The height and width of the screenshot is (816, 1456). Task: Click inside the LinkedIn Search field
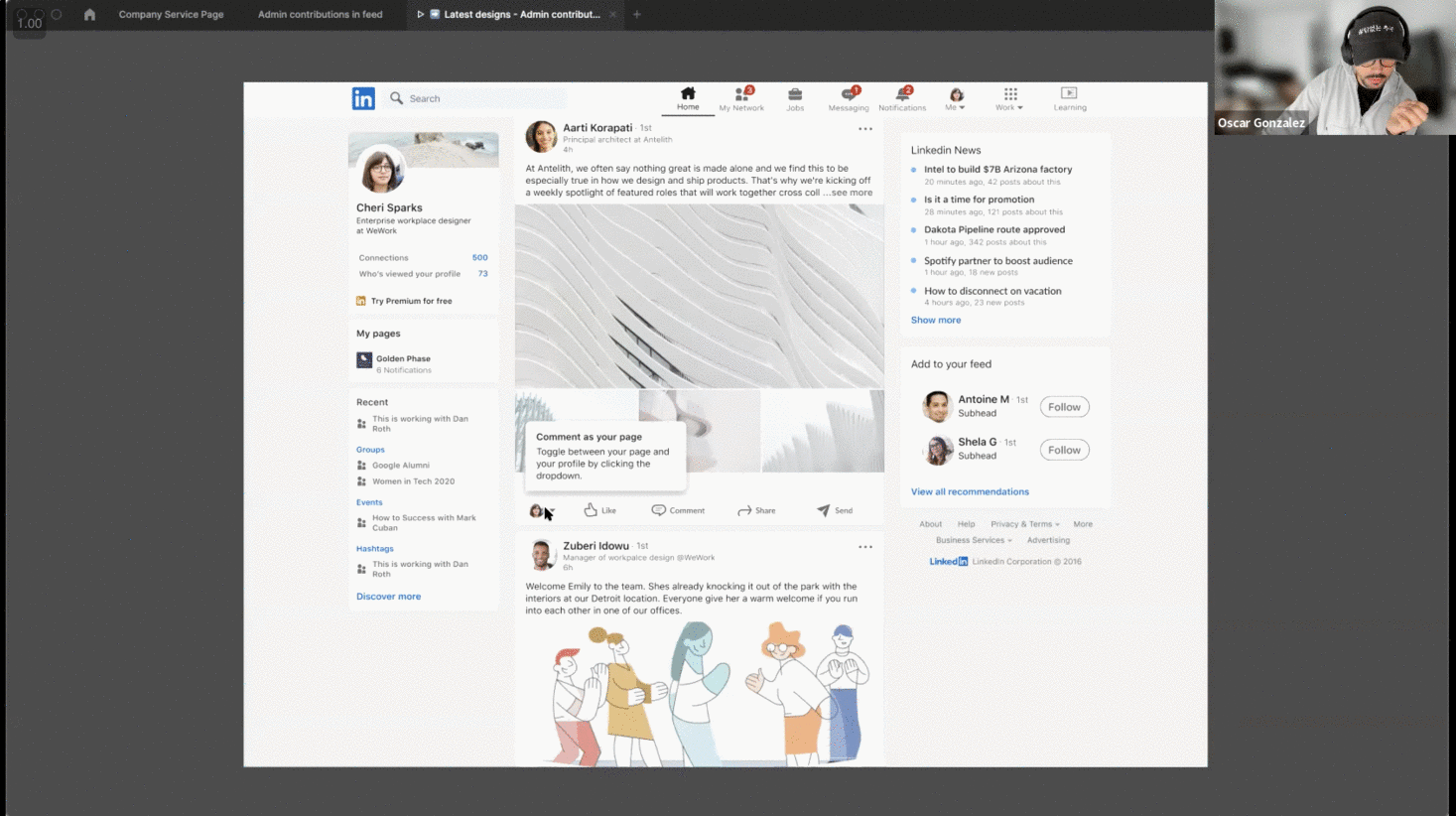(477, 98)
